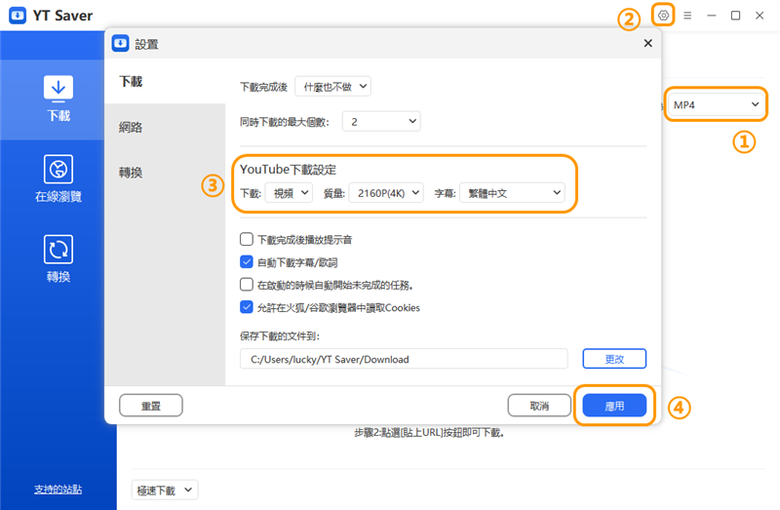
Task: Enable 在啟動的時候自動開始未完成的任務 checkbox
Action: 246,285
